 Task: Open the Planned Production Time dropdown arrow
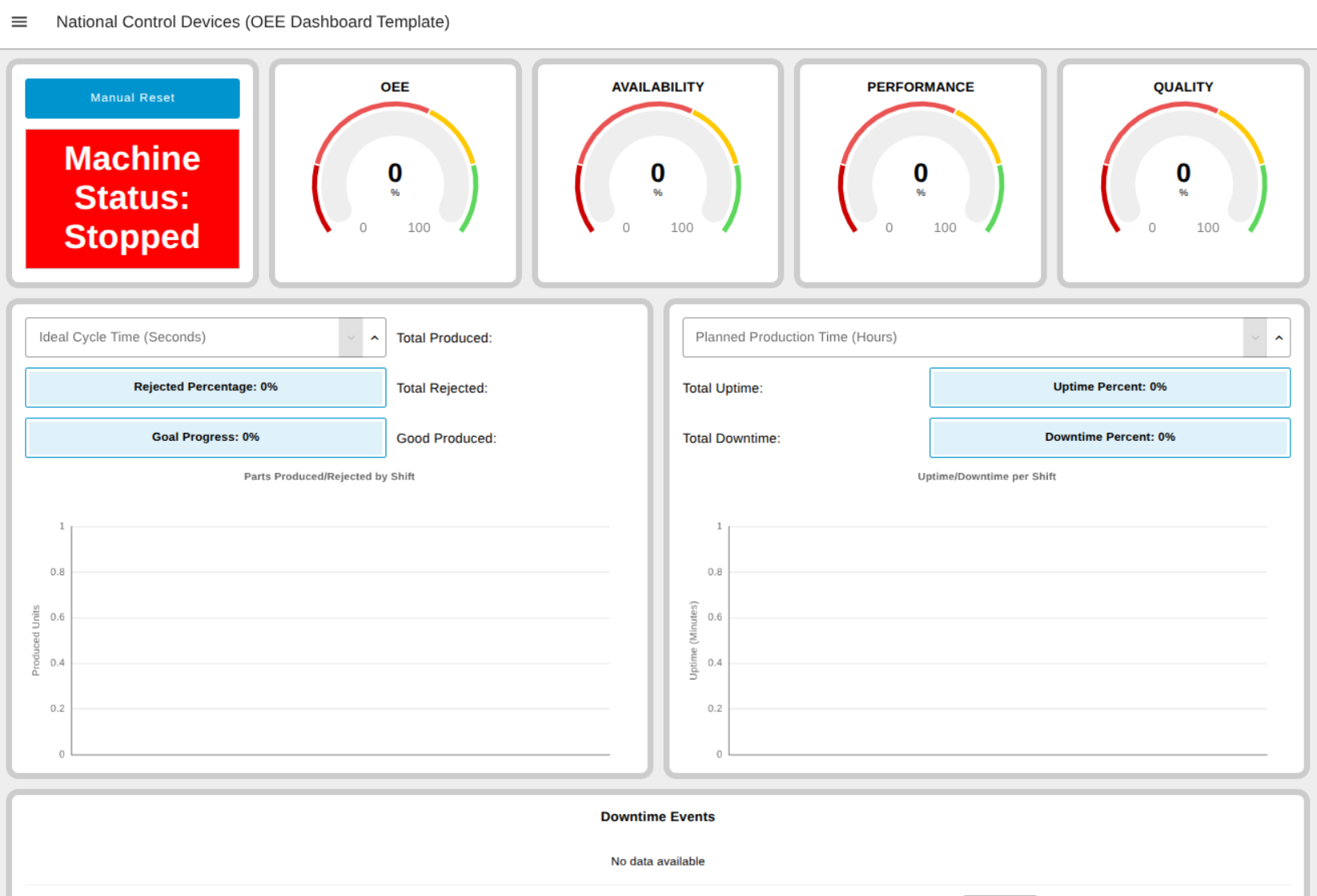coord(1254,337)
